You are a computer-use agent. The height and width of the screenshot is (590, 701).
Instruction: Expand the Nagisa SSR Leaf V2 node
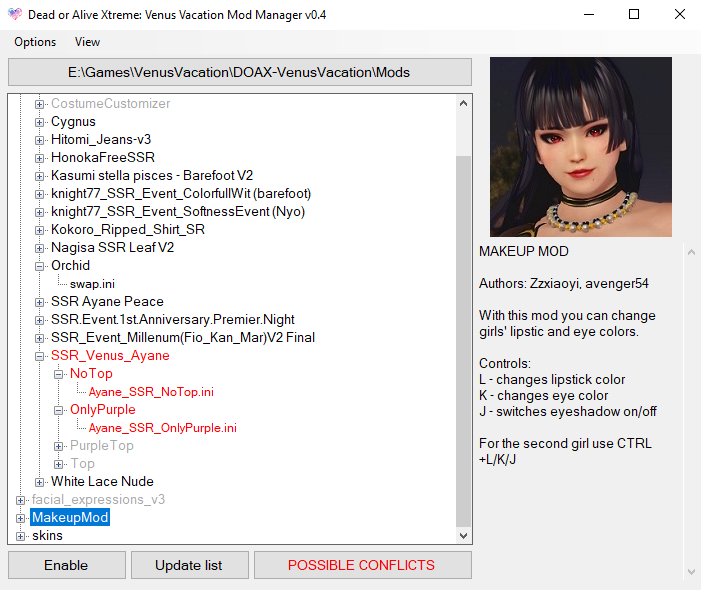39,248
